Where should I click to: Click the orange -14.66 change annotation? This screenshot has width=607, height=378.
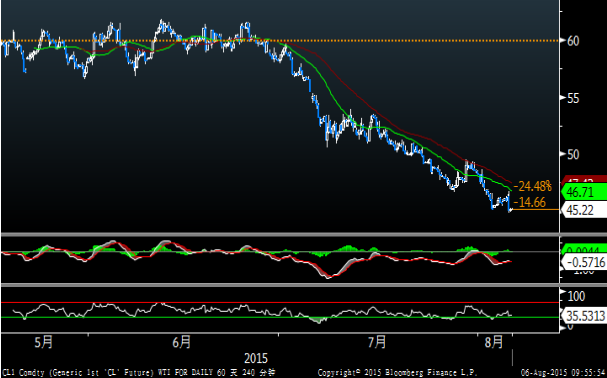tap(529, 202)
